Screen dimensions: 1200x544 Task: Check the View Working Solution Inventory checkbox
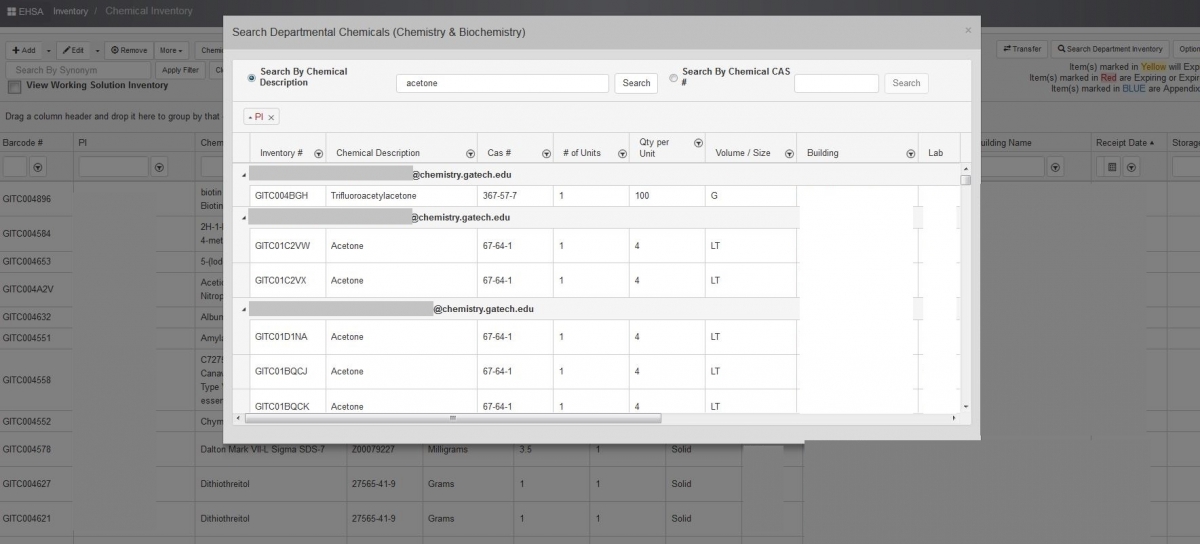tap(14, 87)
